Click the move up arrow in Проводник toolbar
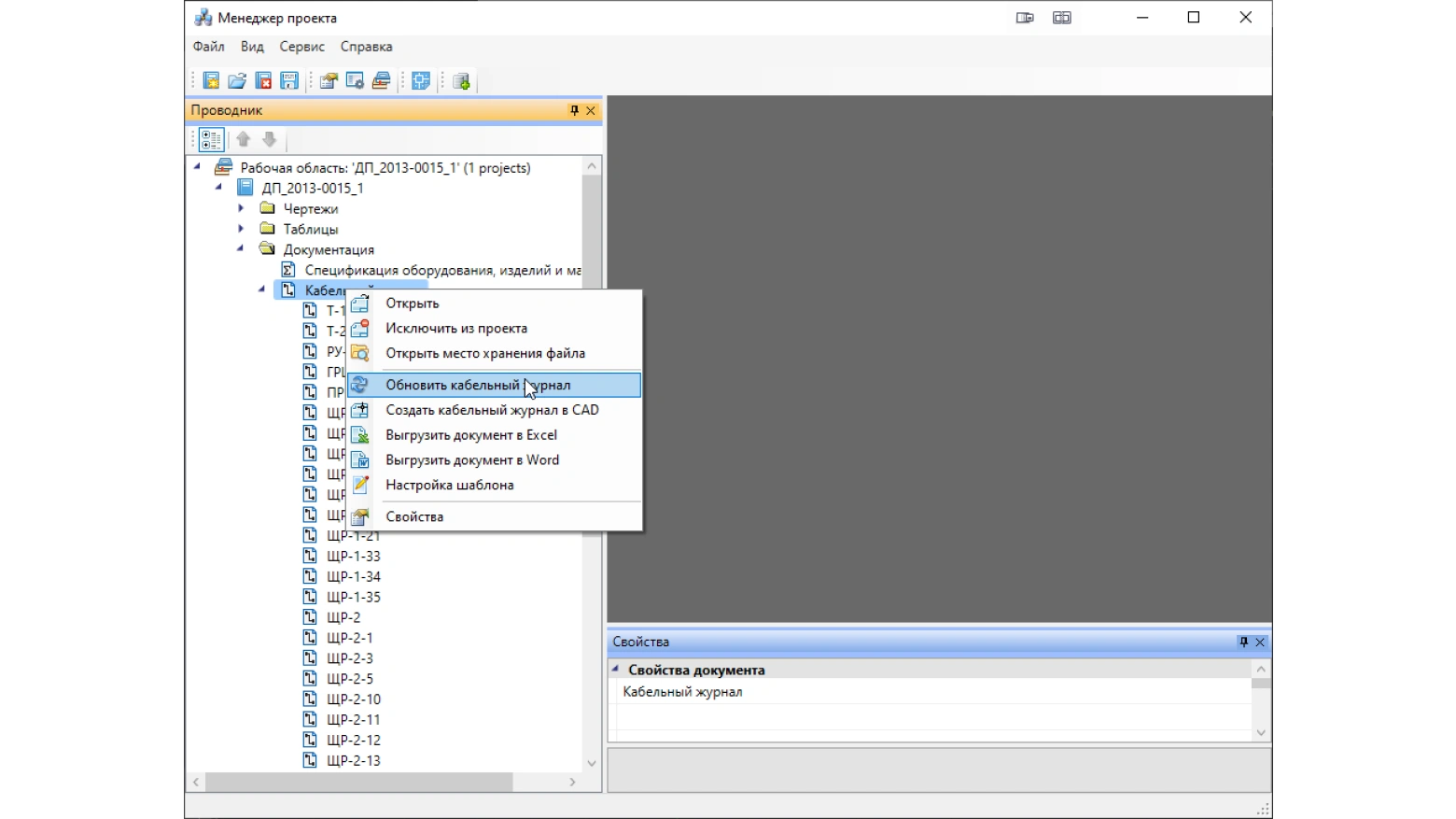The height and width of the screenshot is (819, 1456). pyautogui.click(x=244, y=140)
